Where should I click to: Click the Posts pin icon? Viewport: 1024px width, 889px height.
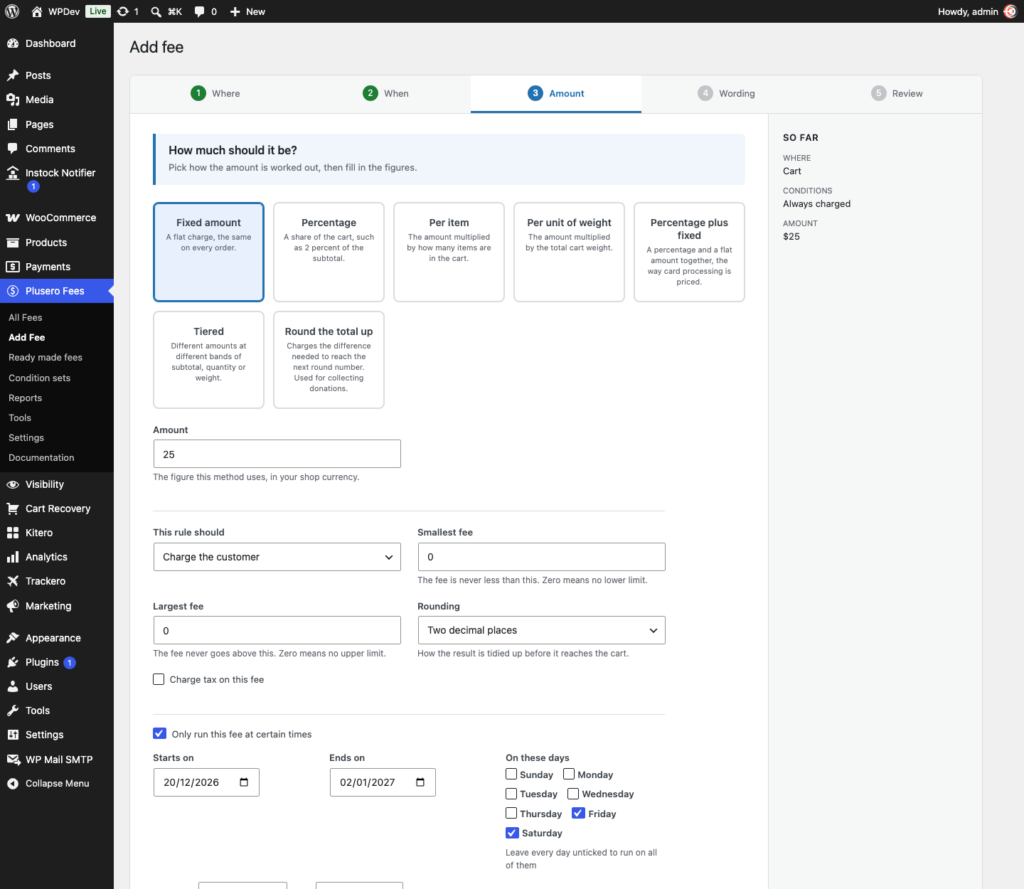(x=12, y=75)
